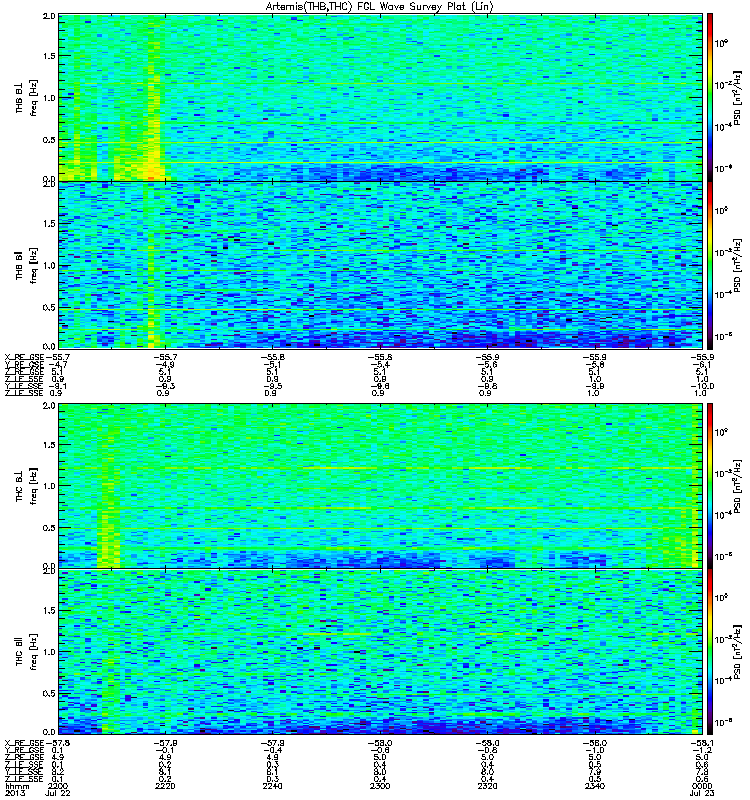Click the '1.5' tick on THB B⊥ frequency axis
Viewport: 750px width, 800px height.
49,56
